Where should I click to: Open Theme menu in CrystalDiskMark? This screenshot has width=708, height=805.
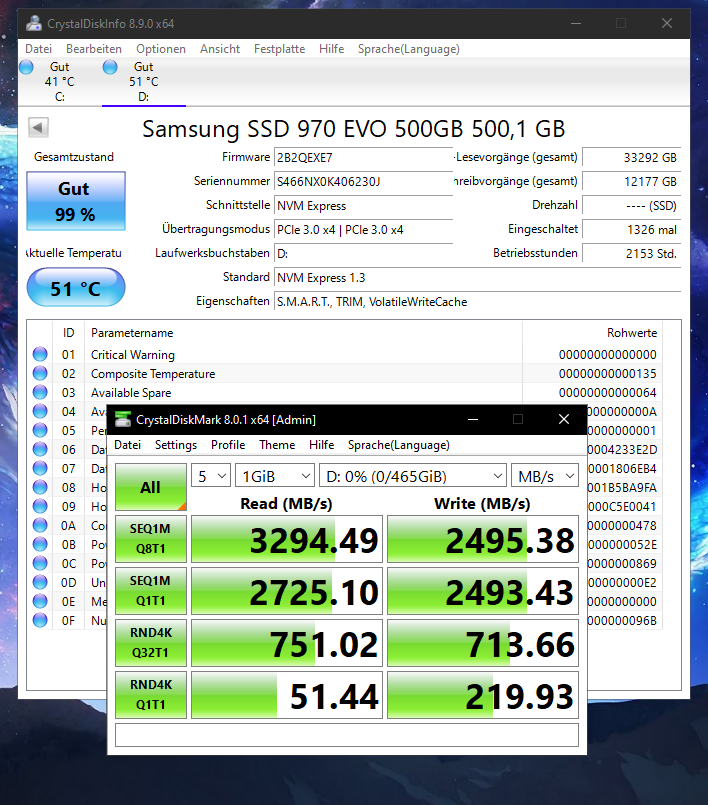[x=277, y=445]
